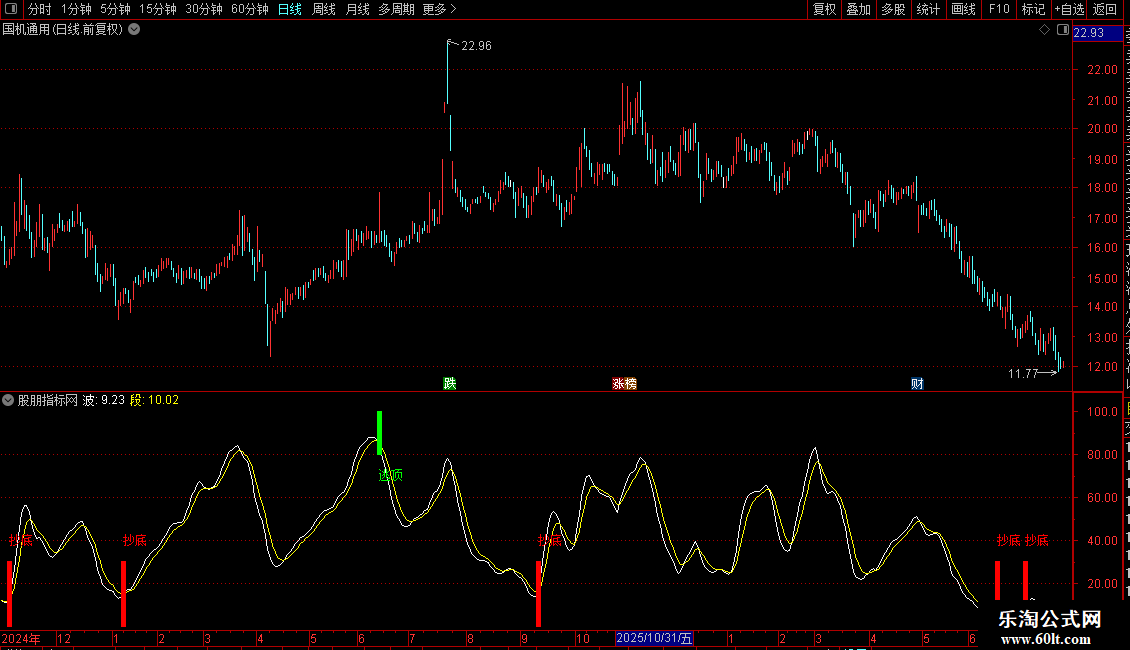Switch to 周线 weekly chart
Screen dimensions: 1130x650
point(324,9)
